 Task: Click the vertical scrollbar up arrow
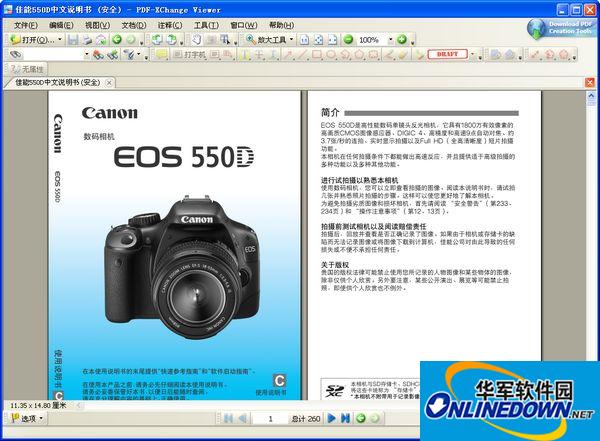[x=591, y=95]
